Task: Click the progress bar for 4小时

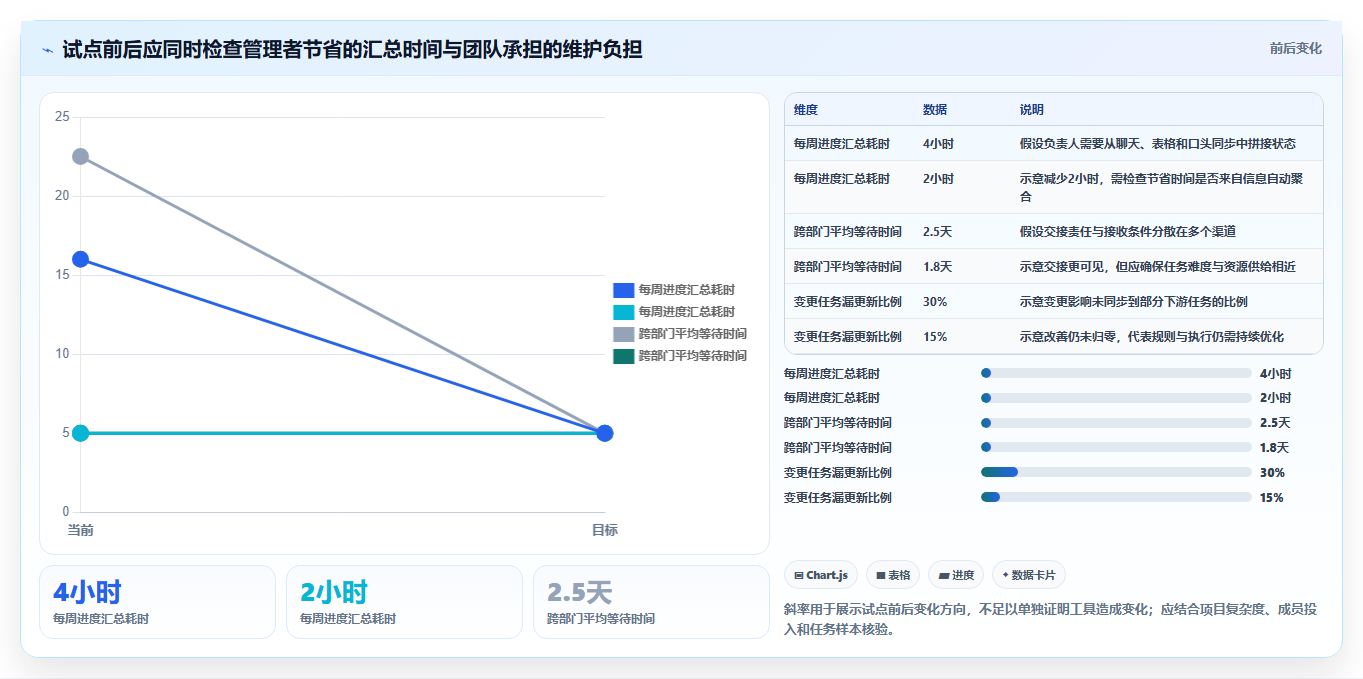Action: (x=1116, y=373)
